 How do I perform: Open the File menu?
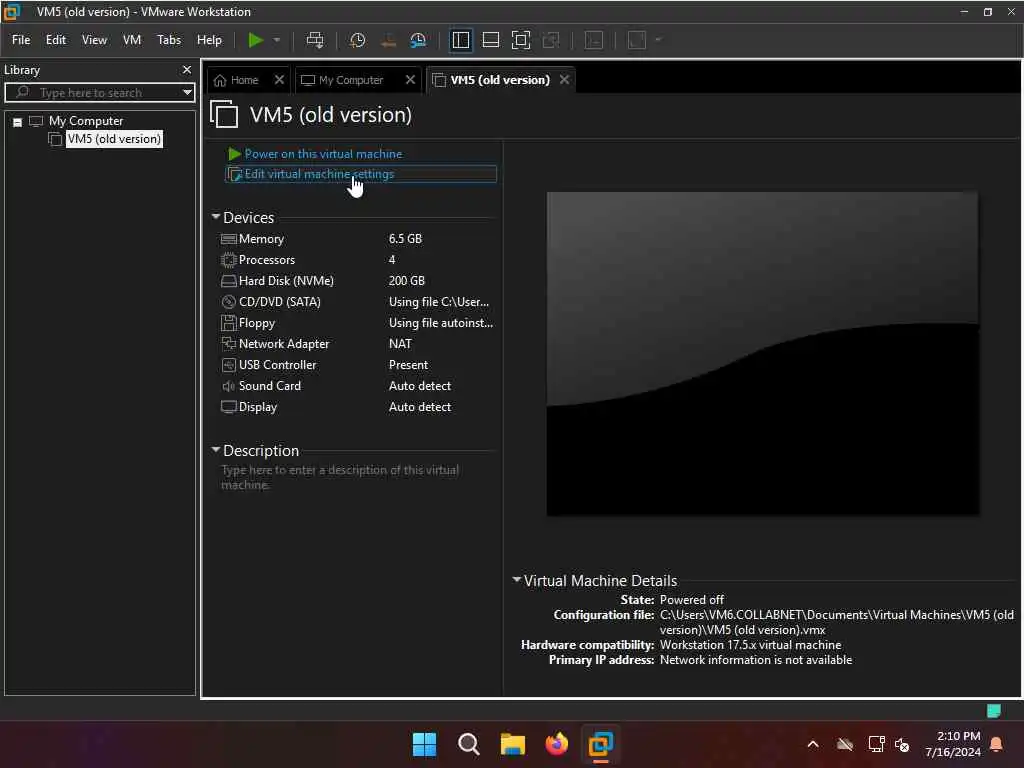coord(21,40)
